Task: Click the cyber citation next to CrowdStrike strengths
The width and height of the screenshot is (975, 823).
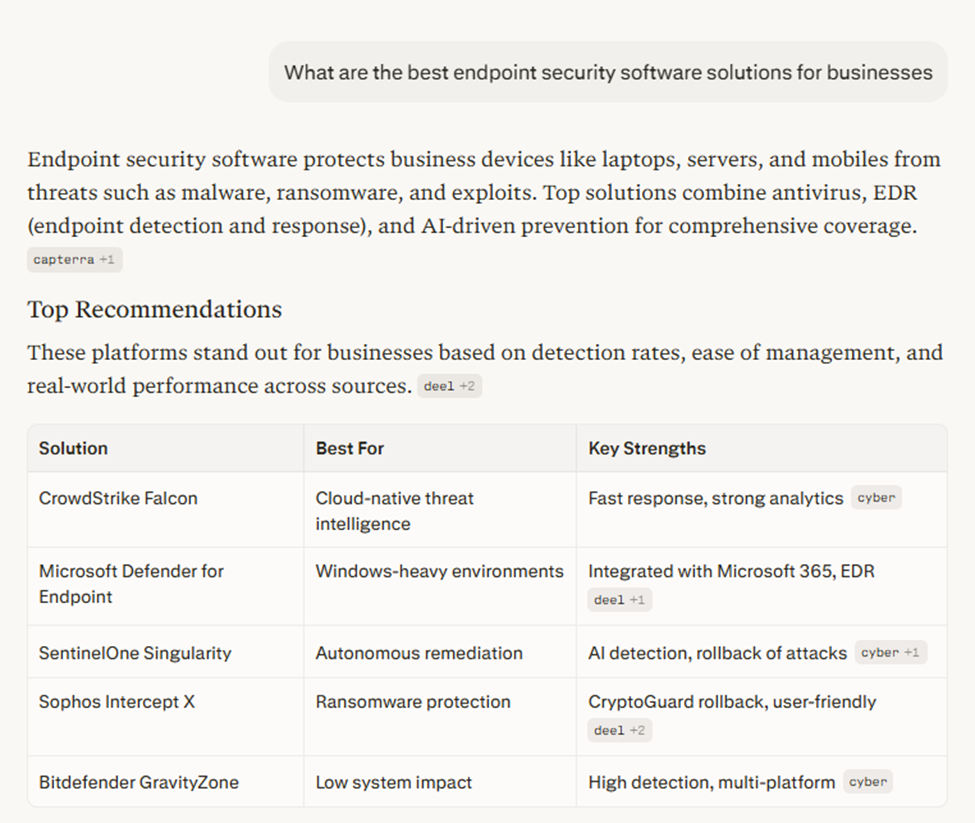Action: [x=876, y=497]
